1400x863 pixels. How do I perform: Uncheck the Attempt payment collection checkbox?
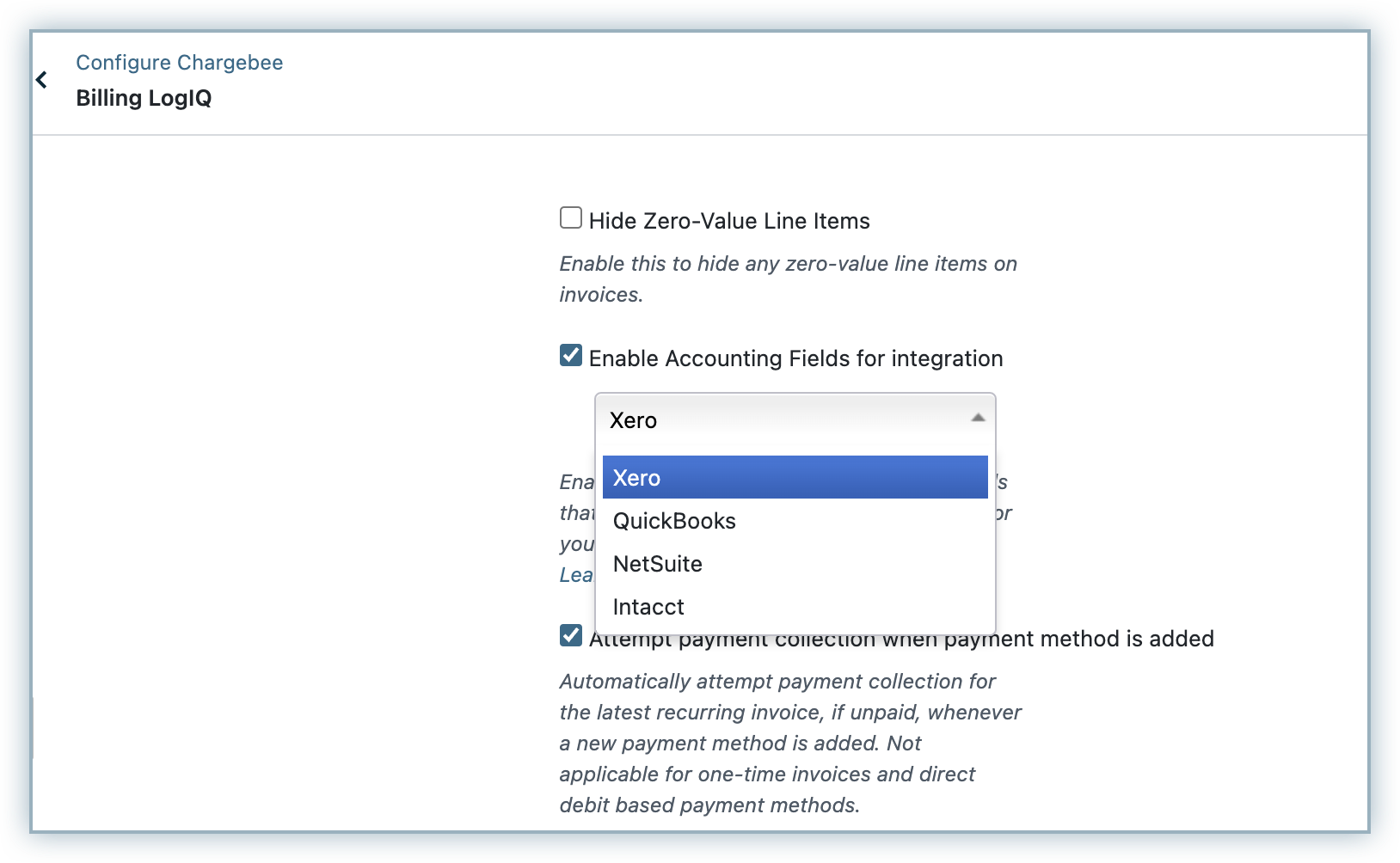coord(571,636)
